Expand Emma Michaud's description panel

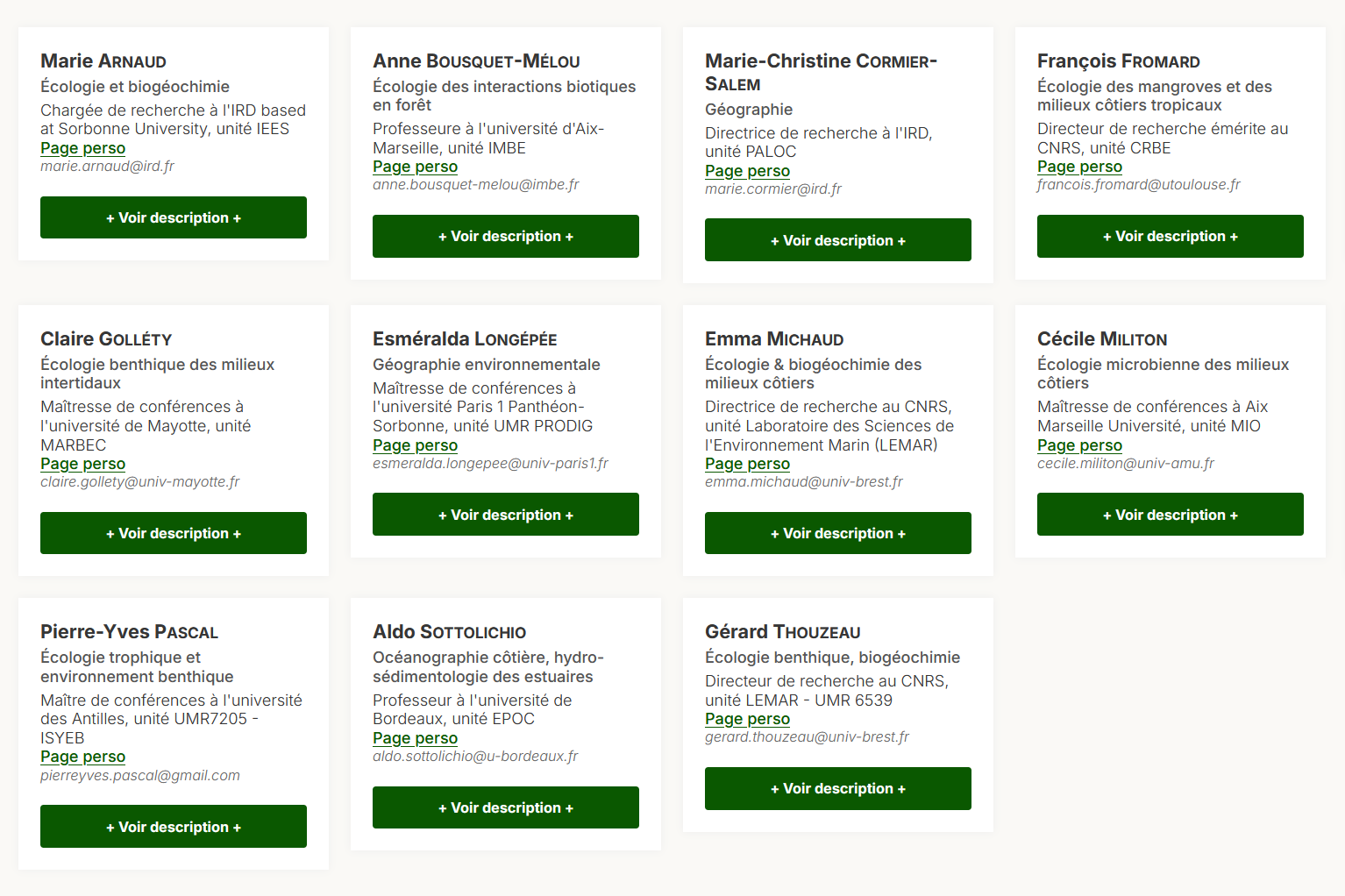[838, 533]
